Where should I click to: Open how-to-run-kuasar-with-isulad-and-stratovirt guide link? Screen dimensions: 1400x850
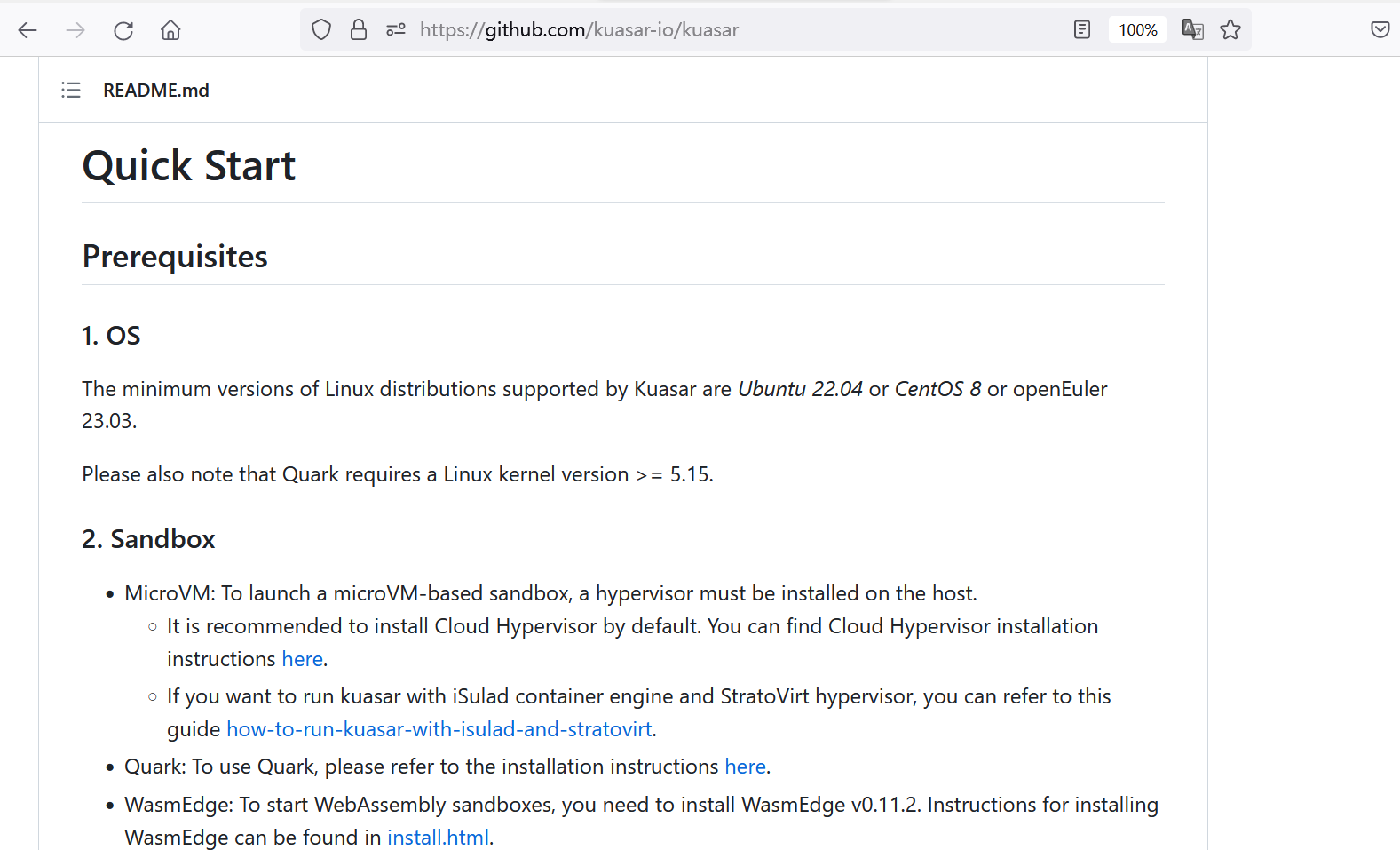click(439, 729)
